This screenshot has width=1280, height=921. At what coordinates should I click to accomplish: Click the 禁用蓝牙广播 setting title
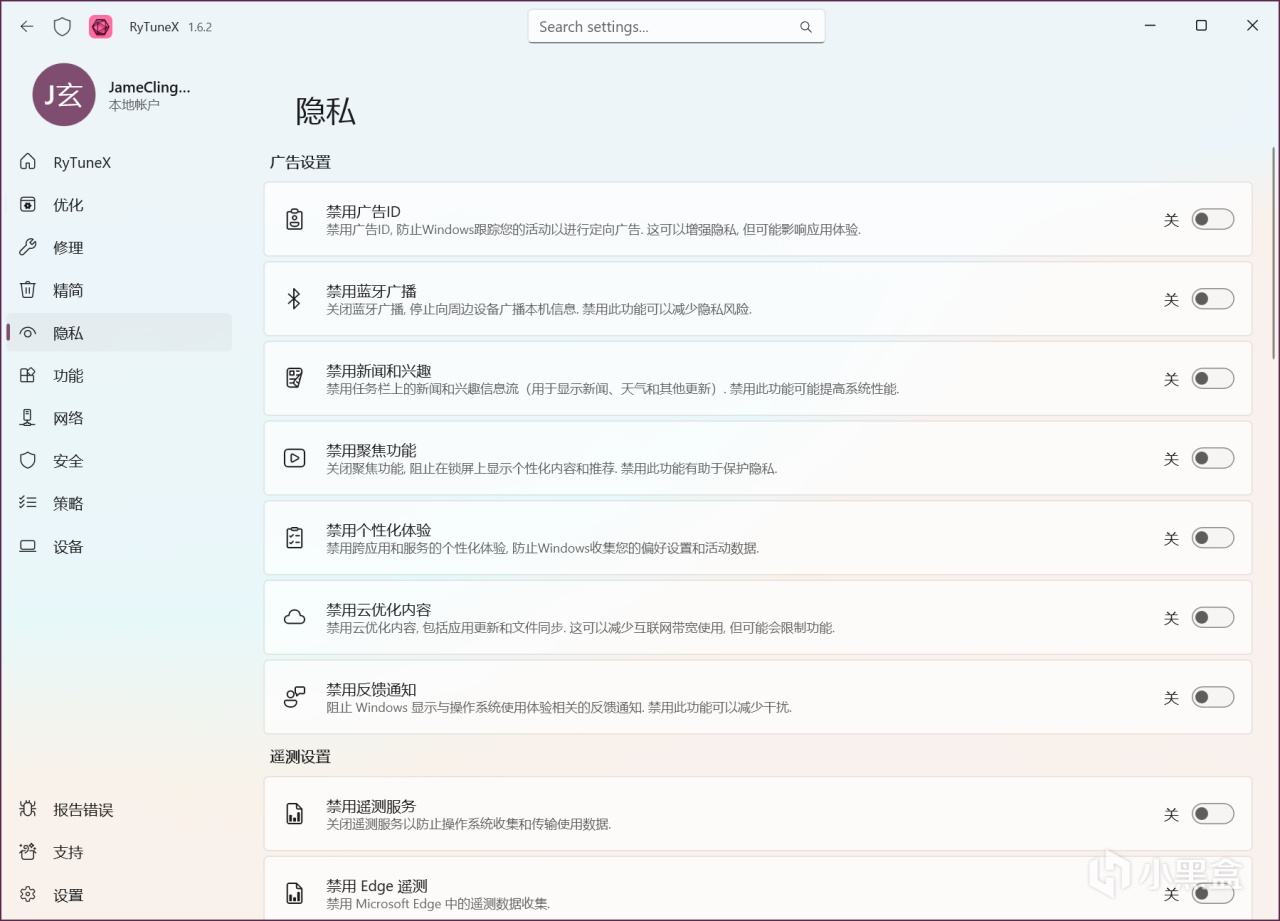[x=371, y=291]
